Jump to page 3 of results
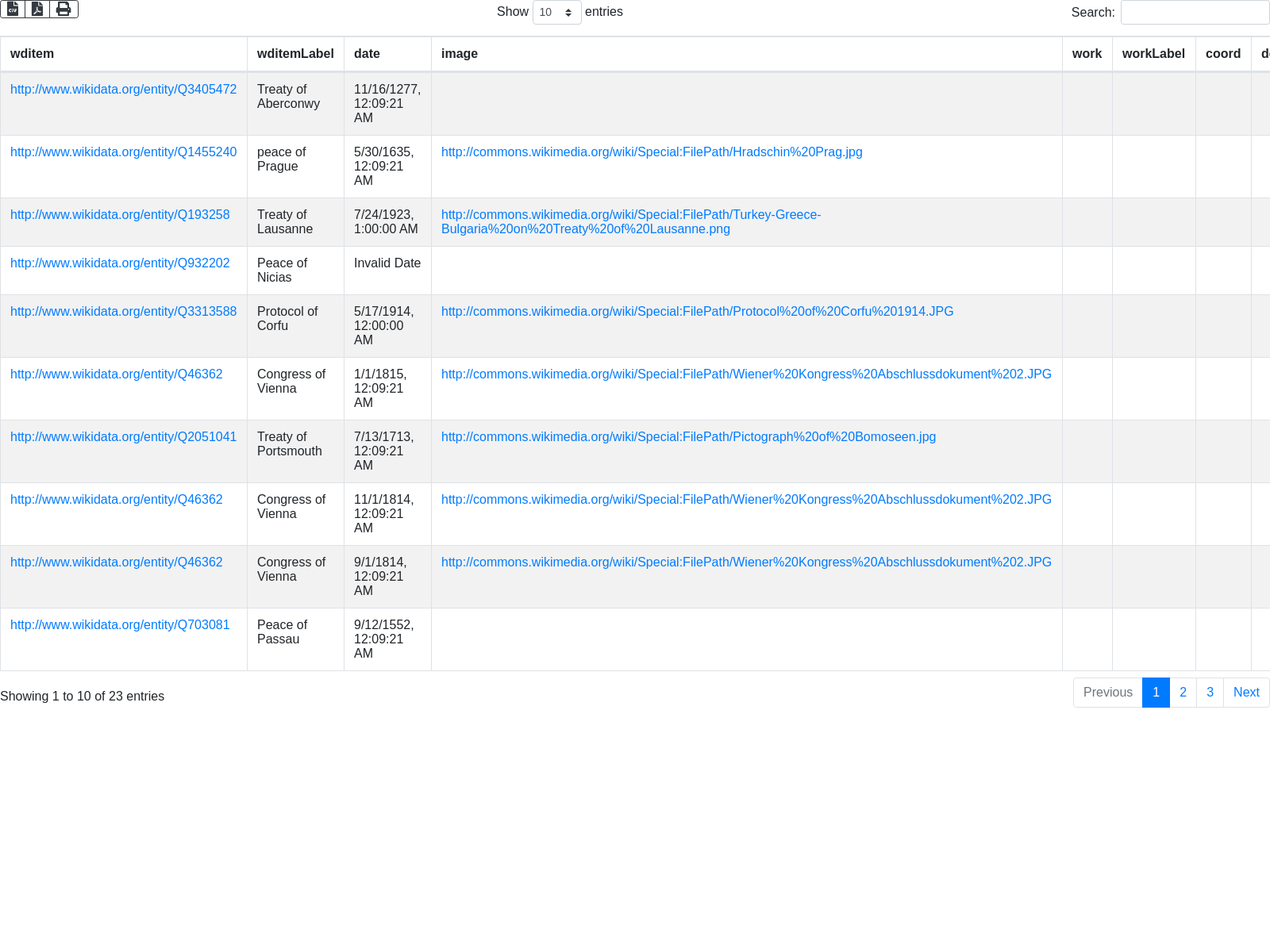The width and height of the screenshot is (1270, 952). click(x=1210, y=693)
